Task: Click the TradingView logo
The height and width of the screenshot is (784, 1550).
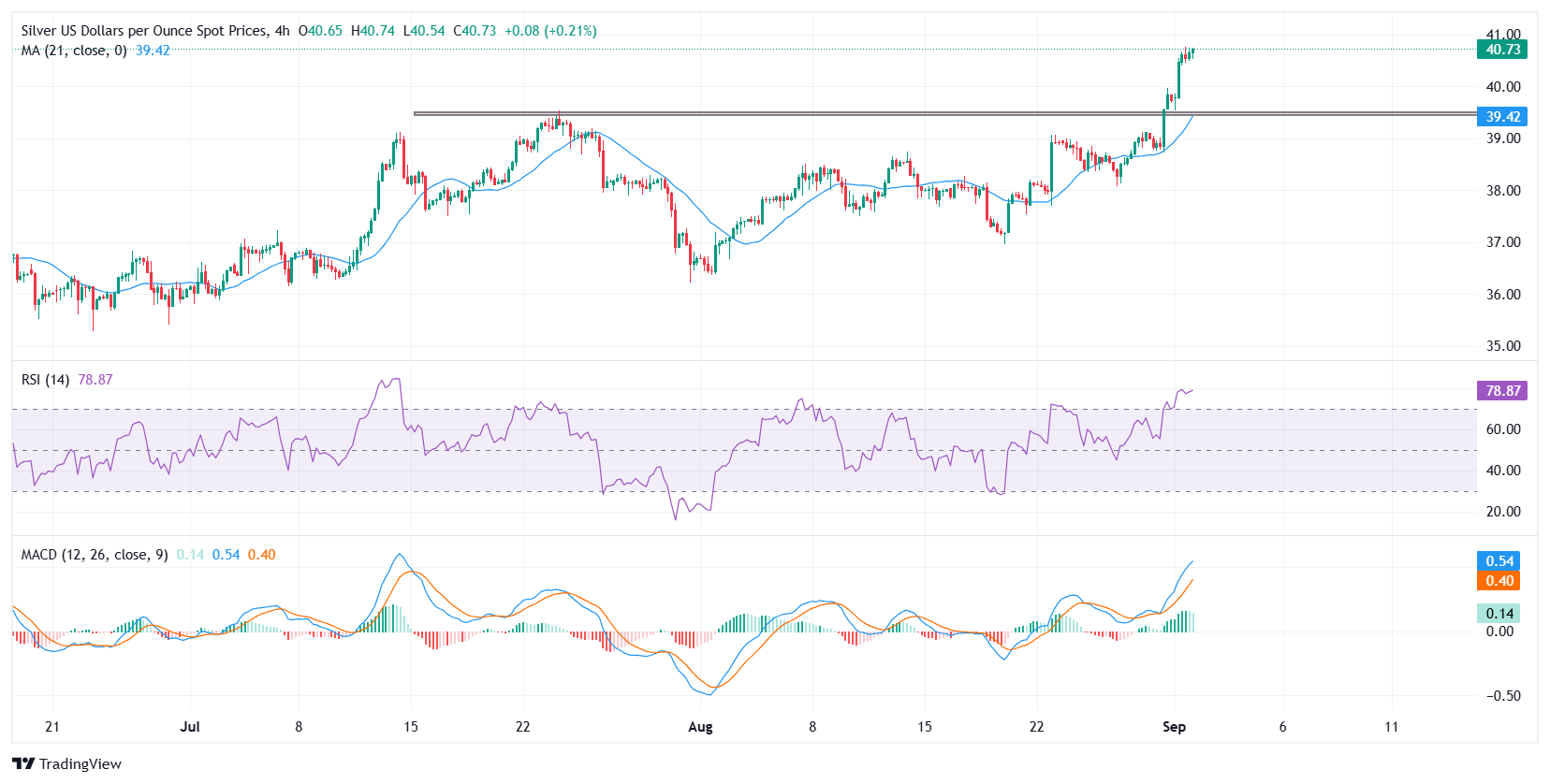Action: tap(67, 763)
